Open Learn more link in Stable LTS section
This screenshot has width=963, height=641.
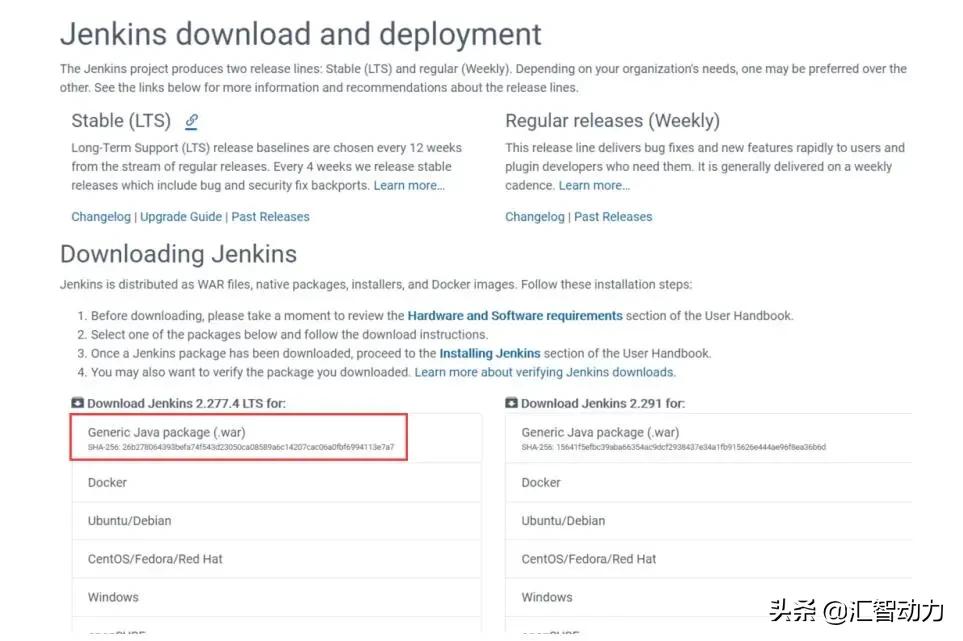coord(409,186)
